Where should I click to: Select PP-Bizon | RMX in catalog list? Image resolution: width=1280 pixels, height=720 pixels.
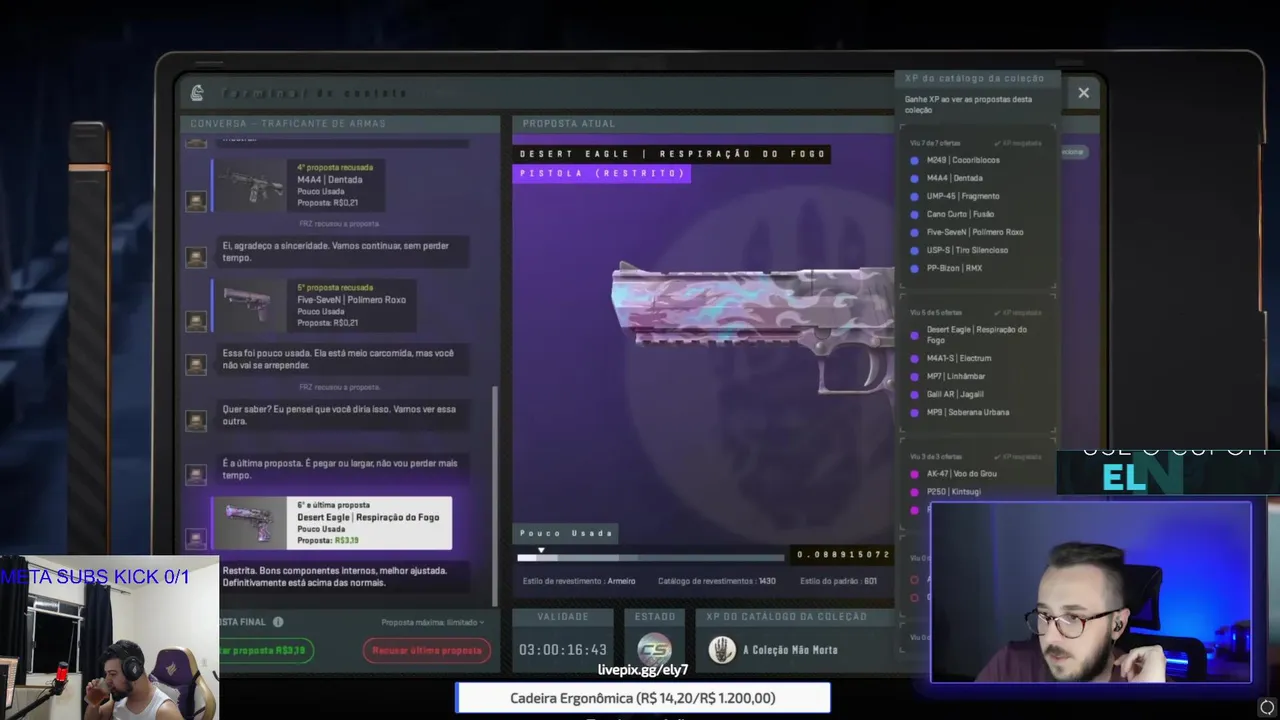[x=946, y=268]
